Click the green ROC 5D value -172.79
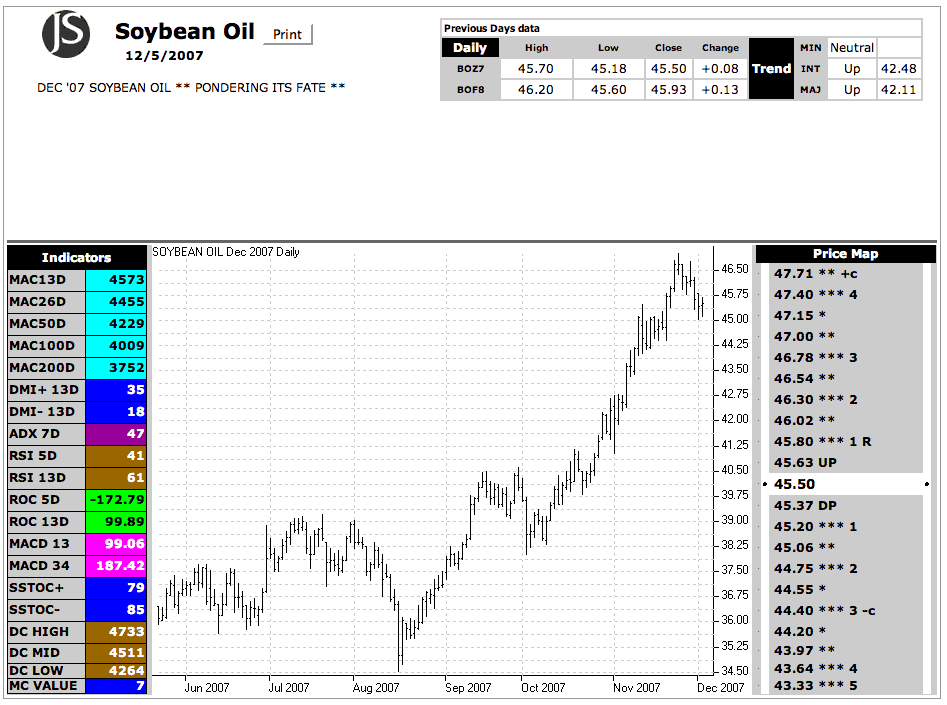This screenshot has width=947, height=705. click(x=117, y=499)
